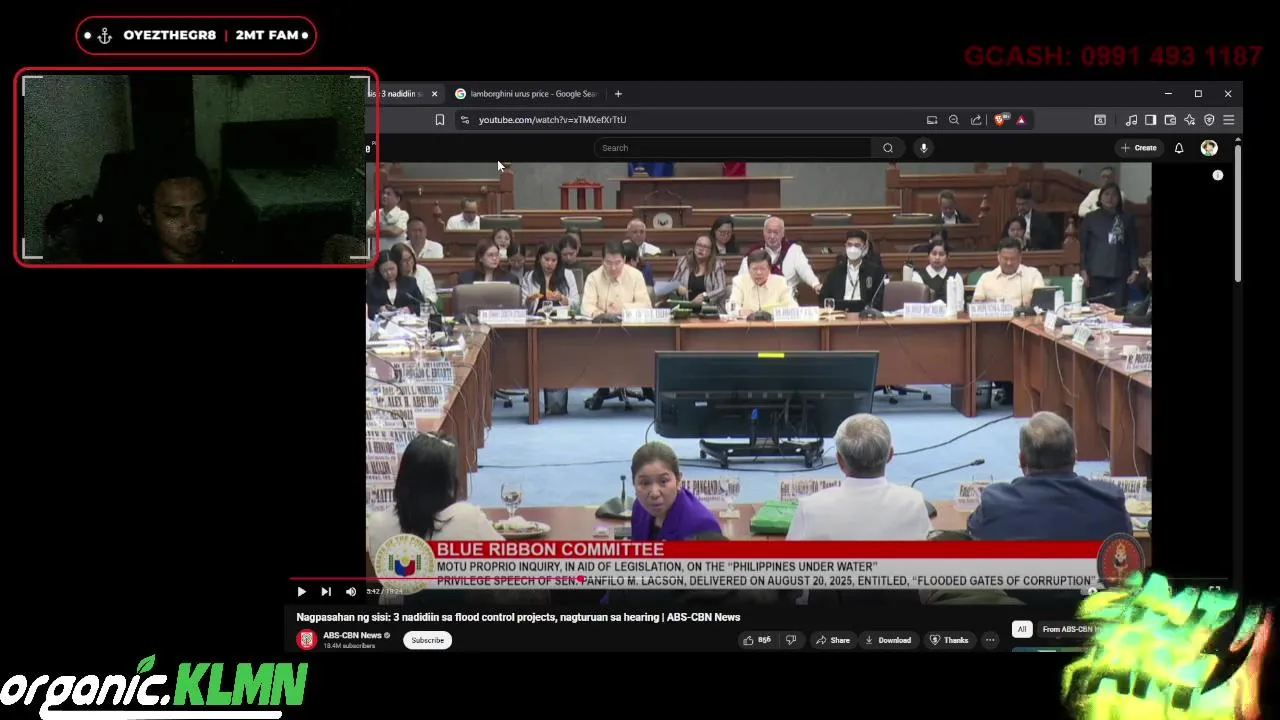Click the 18.4M subscribers text
Screen dimensions: 1280x720
(x=349, y=646)
